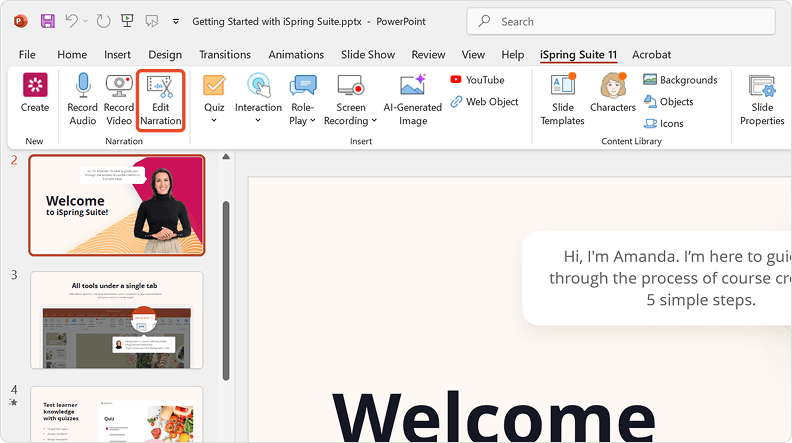Click the slide panel scroll-up arrow

pos(226,157)
